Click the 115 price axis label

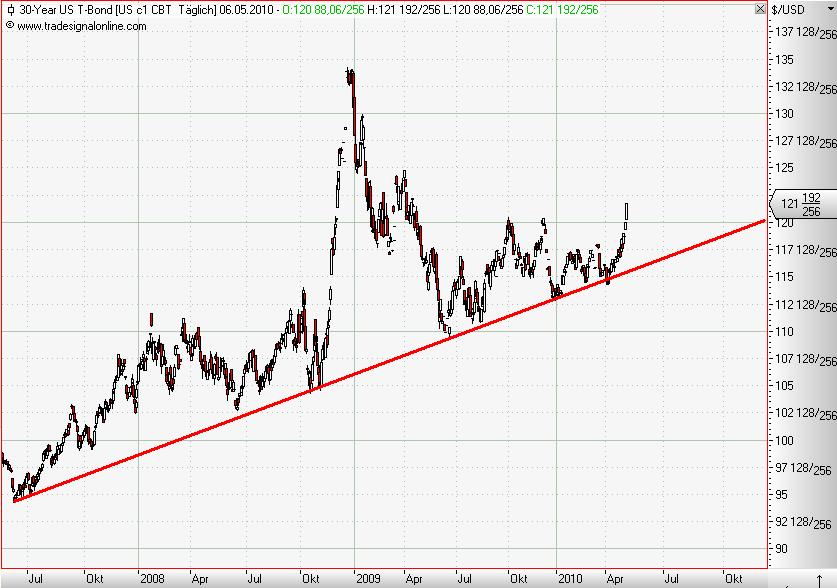784,277
